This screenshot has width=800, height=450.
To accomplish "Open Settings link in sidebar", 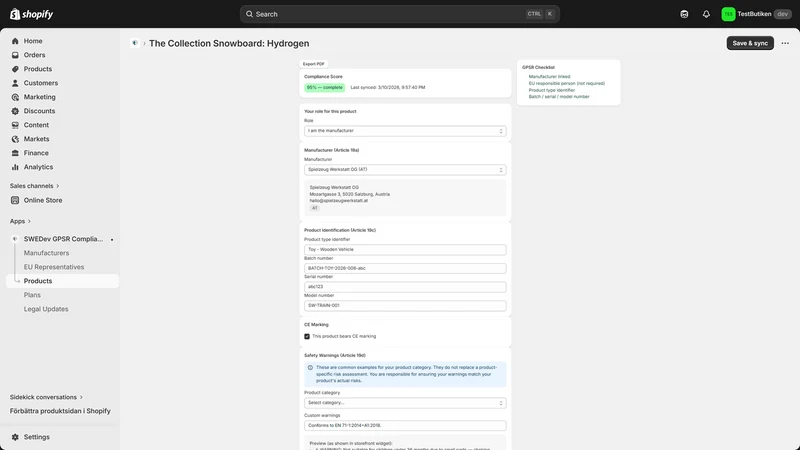I will [36, 437].
